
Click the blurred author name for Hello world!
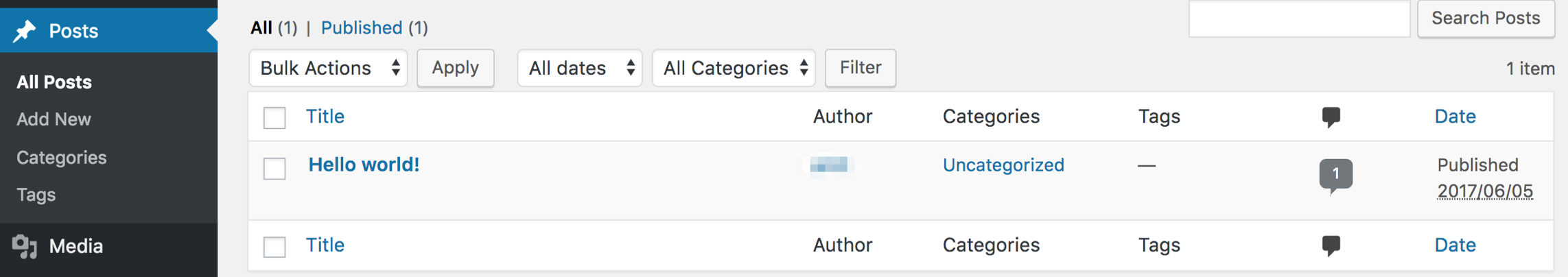coord(829,165)
